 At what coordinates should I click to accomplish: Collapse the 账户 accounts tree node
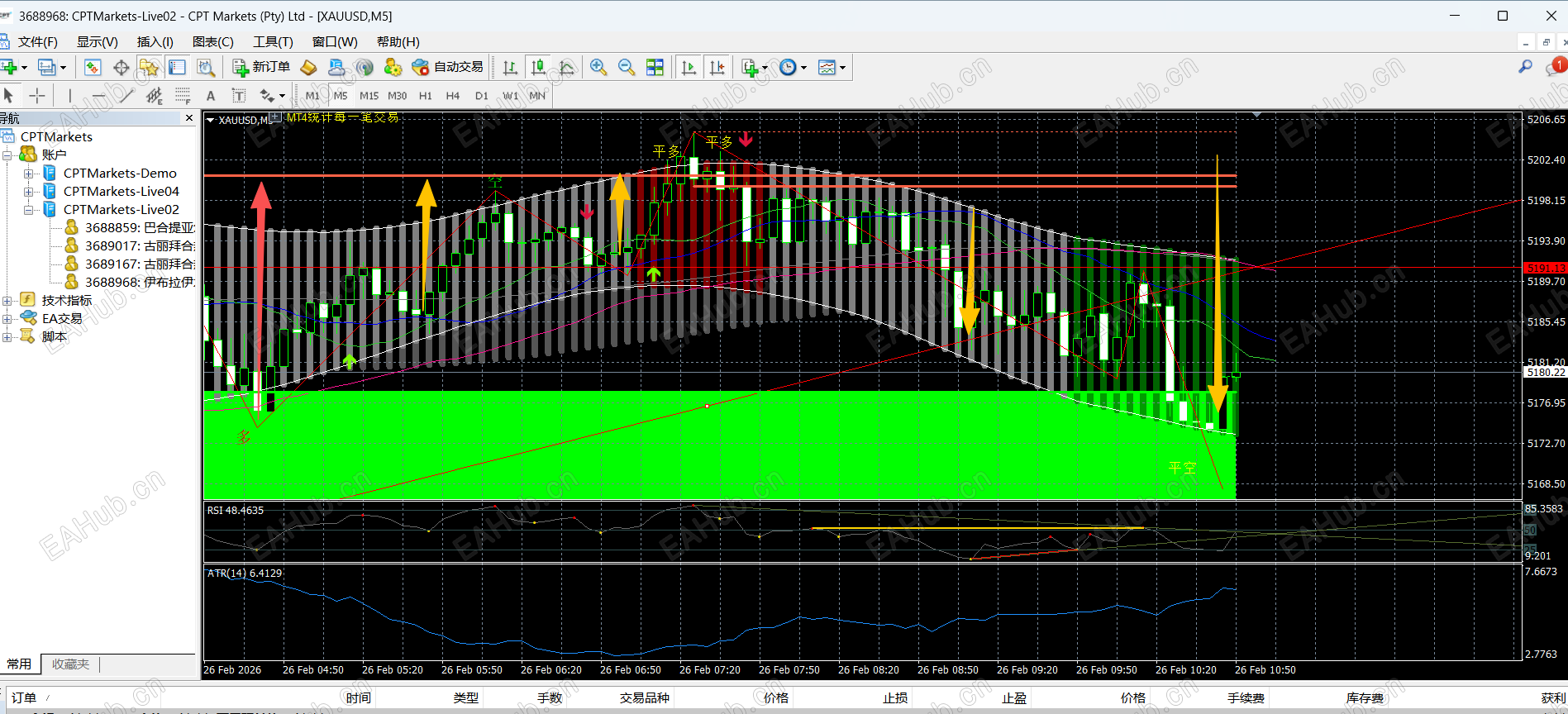[x=7, y=155]
